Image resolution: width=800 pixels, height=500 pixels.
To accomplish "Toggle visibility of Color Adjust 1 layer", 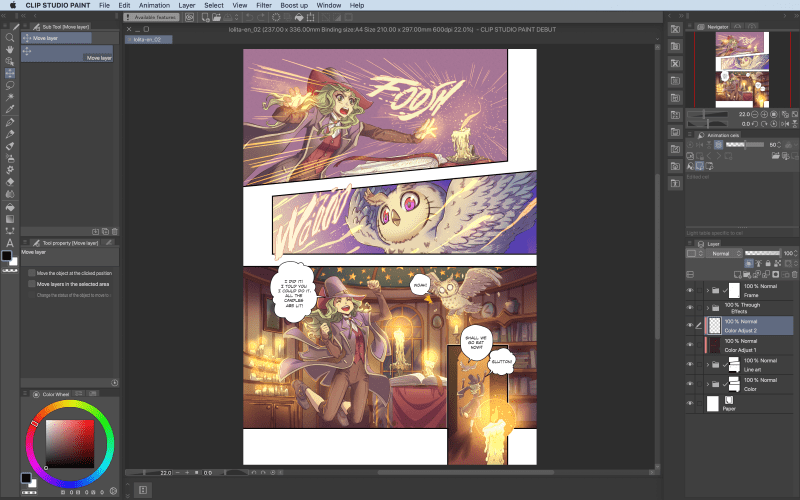I will pyautogui.click(x=690, y=345).
